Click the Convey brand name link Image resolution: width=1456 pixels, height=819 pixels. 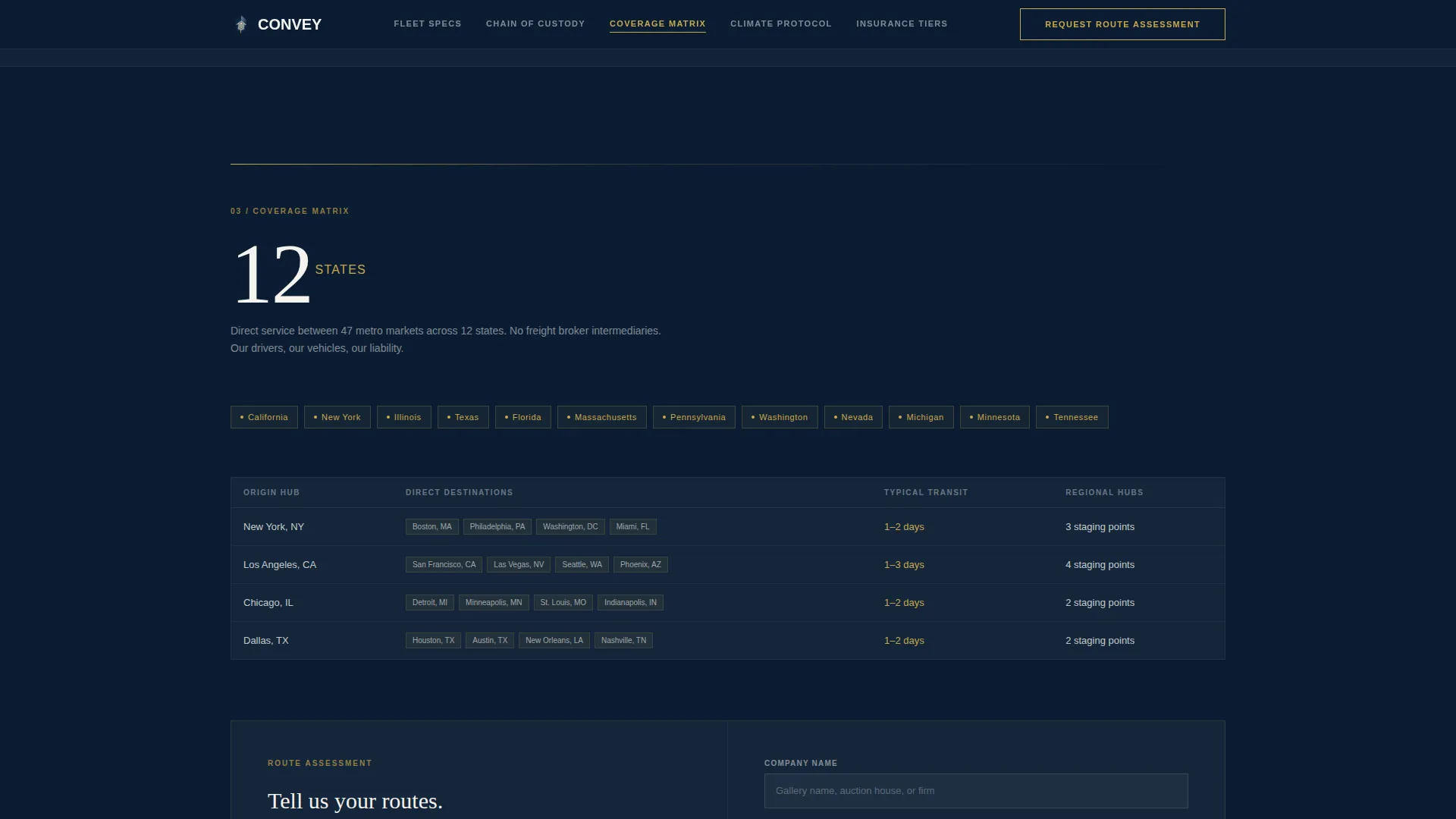click(x=290, y=24)
